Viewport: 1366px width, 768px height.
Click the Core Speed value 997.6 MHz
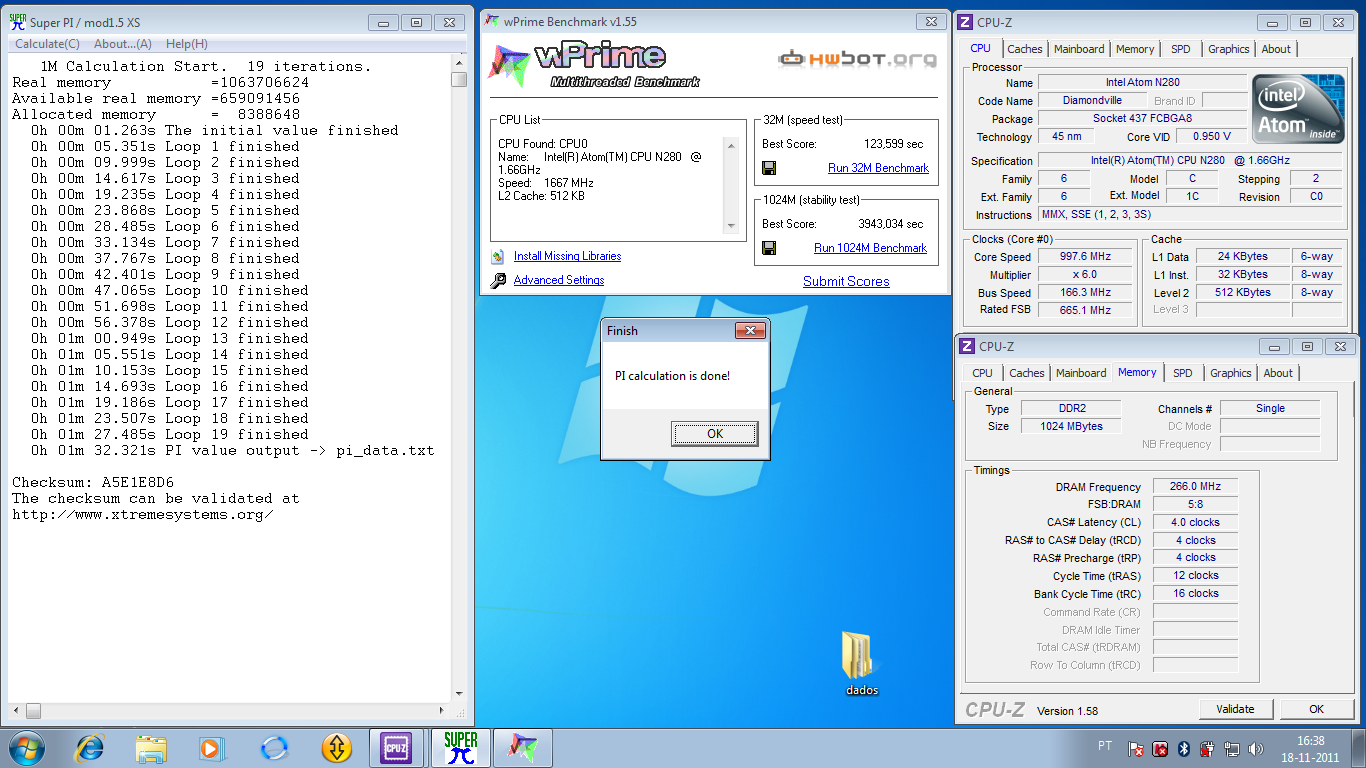(x=1086, y=257)
